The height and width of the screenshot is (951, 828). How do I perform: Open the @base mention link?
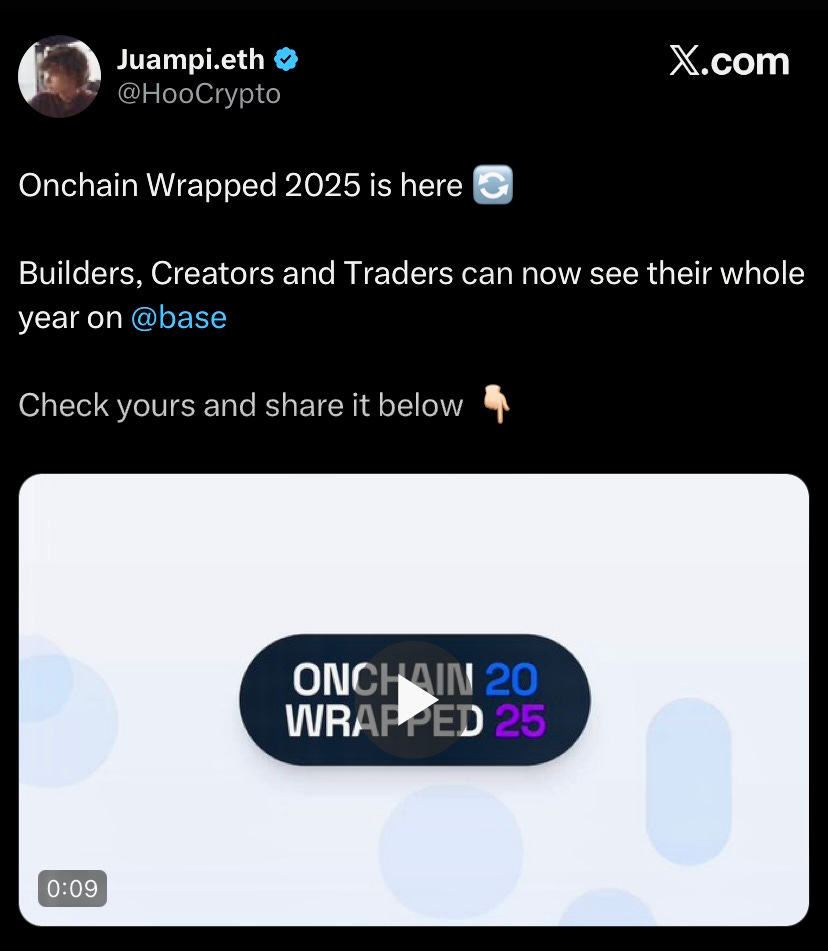(x=179, y=318)
